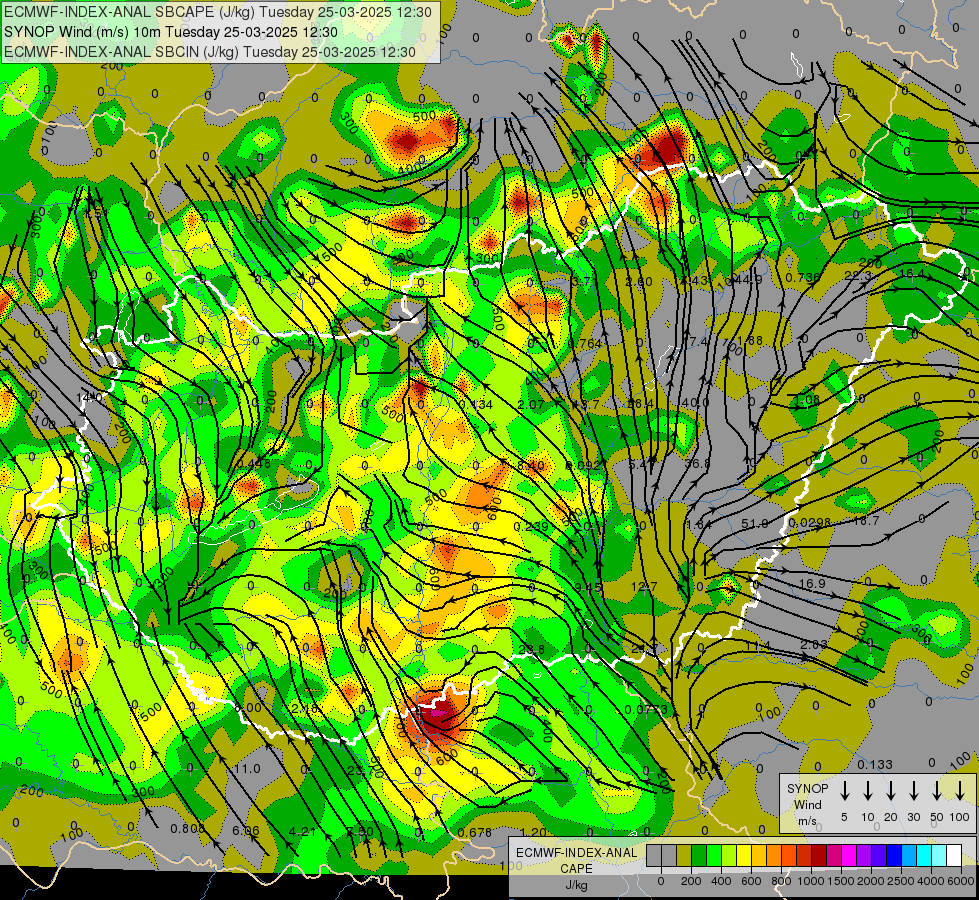The image size is (979, 900).
Task: Click the 11.0 value on the map
Action: click(247, 769)
